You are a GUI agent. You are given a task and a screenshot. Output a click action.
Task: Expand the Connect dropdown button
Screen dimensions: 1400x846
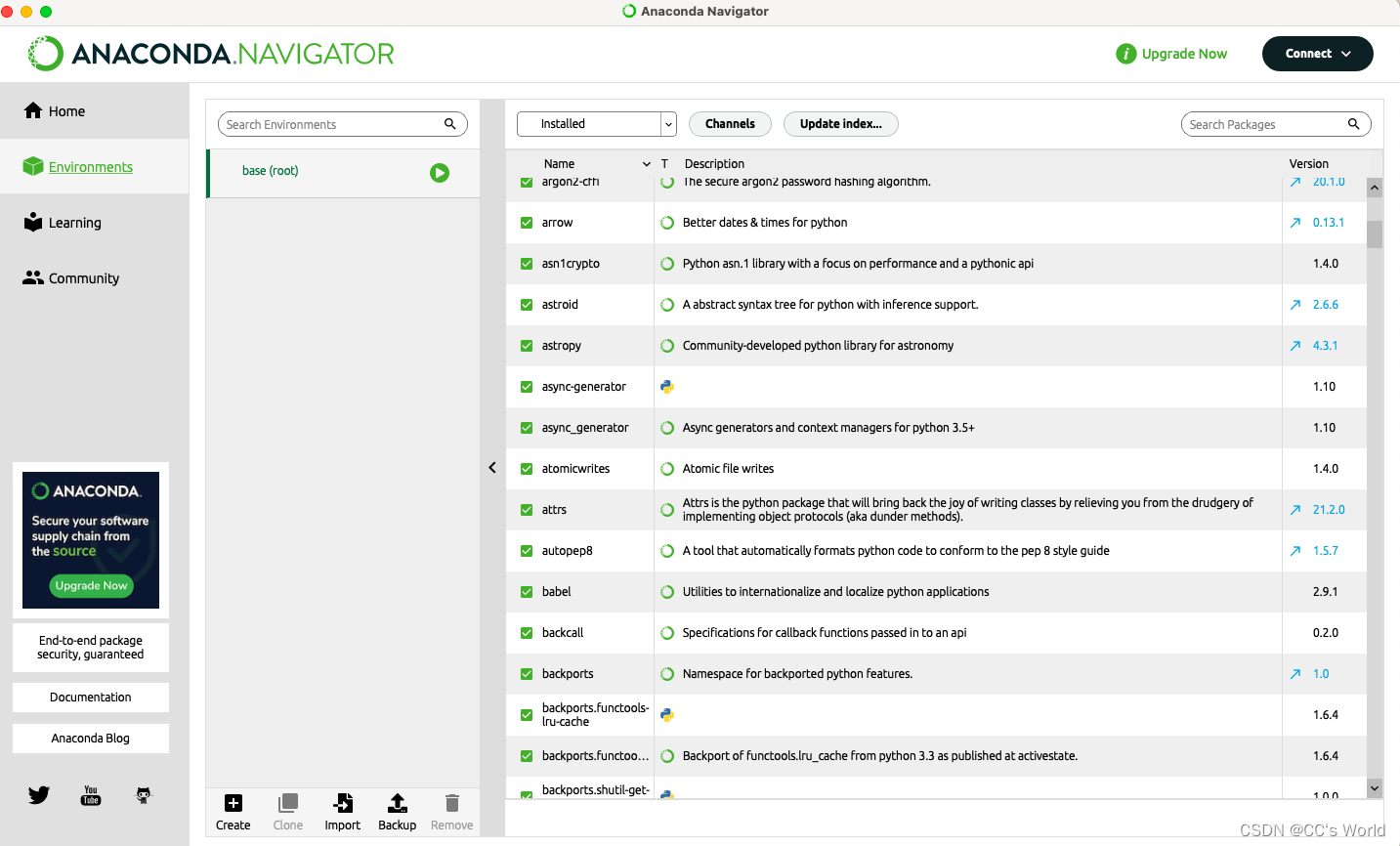(1317, 54)
